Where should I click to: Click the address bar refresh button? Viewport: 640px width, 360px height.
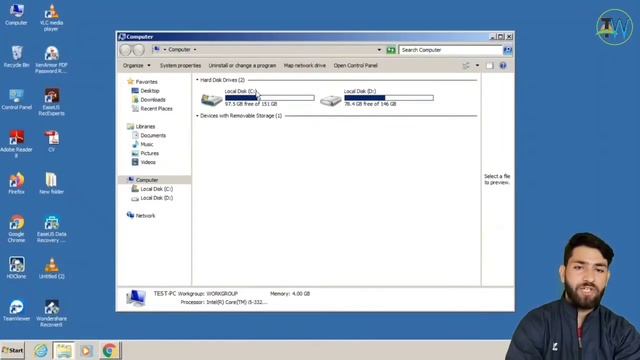(x=391, y=50)
